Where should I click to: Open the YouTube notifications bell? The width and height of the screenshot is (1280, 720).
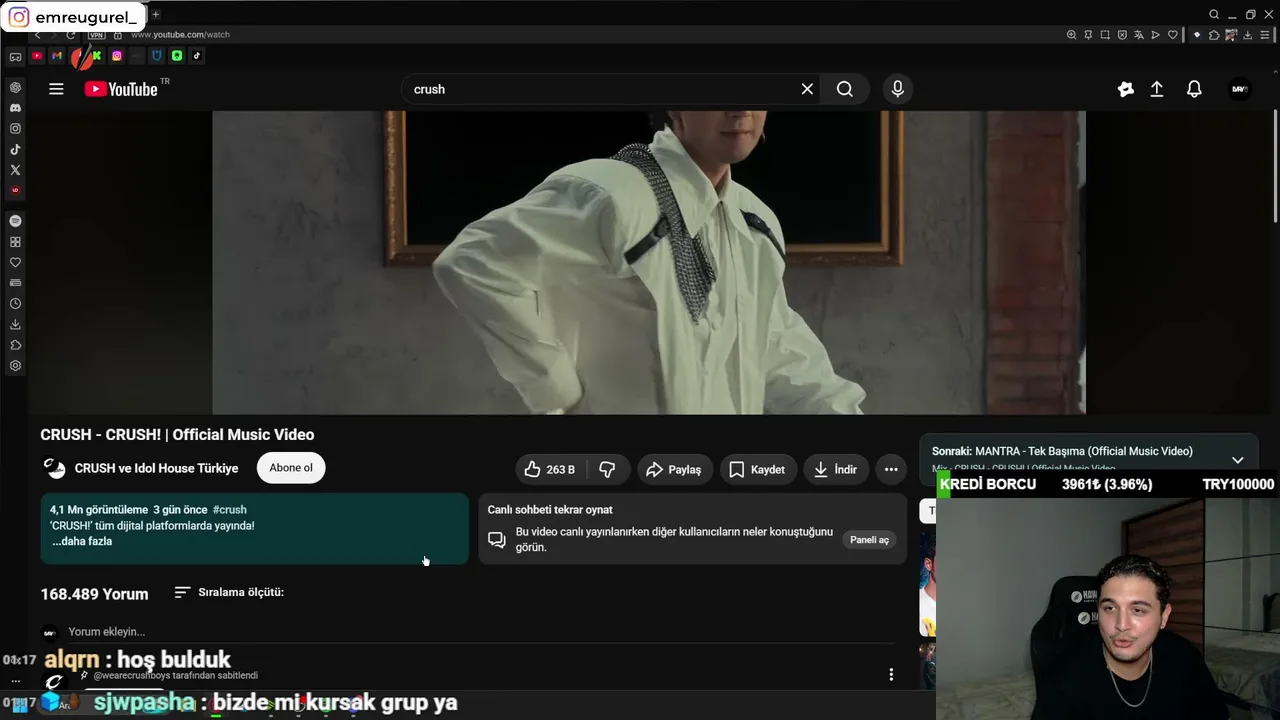point(1194,89)
